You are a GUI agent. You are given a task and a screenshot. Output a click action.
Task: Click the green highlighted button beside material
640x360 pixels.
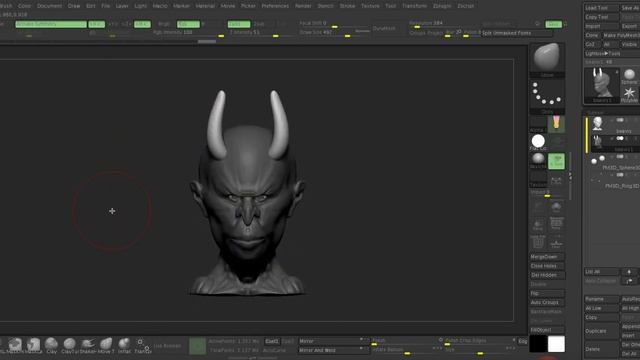(556, 161)
